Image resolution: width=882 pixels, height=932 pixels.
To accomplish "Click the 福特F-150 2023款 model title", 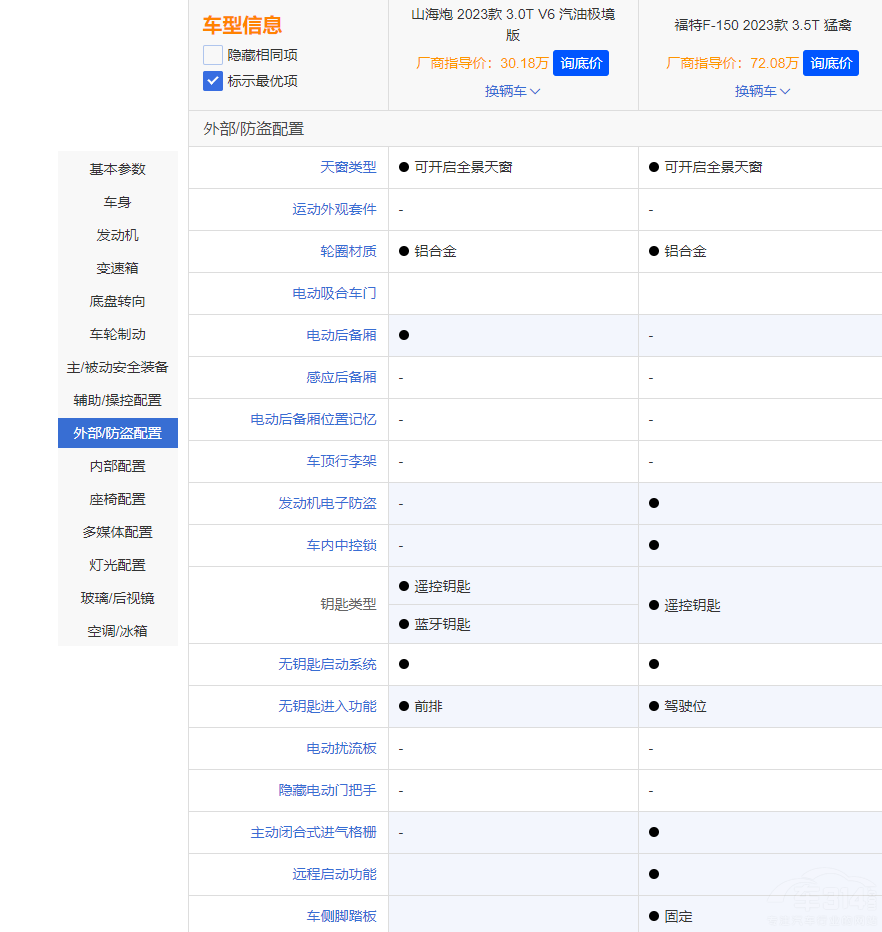I will [x=763, y=25].
